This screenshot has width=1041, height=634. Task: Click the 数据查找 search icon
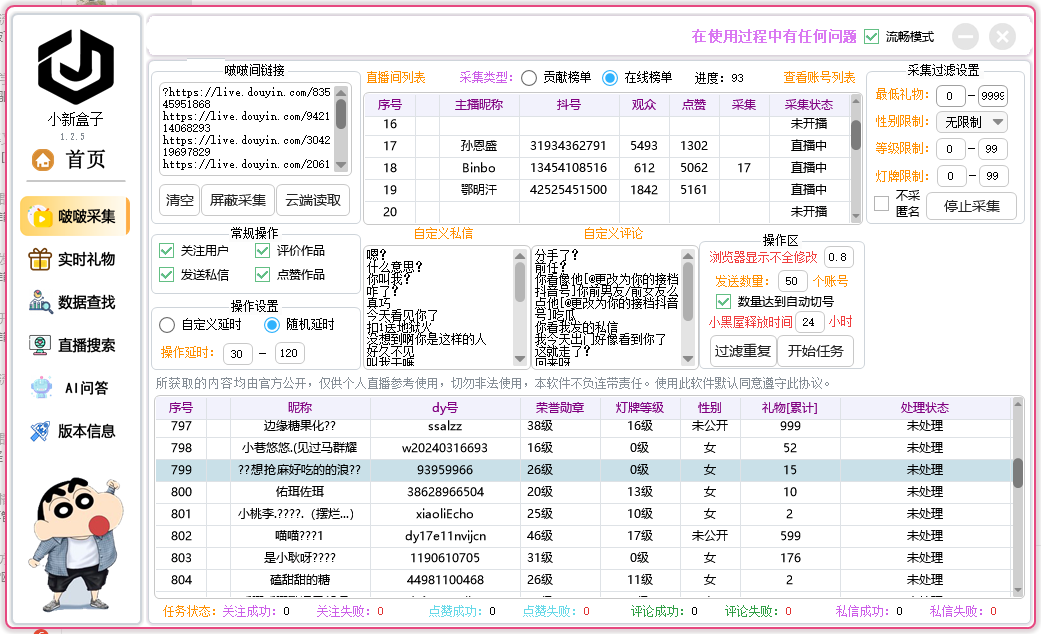pos(40,302)
